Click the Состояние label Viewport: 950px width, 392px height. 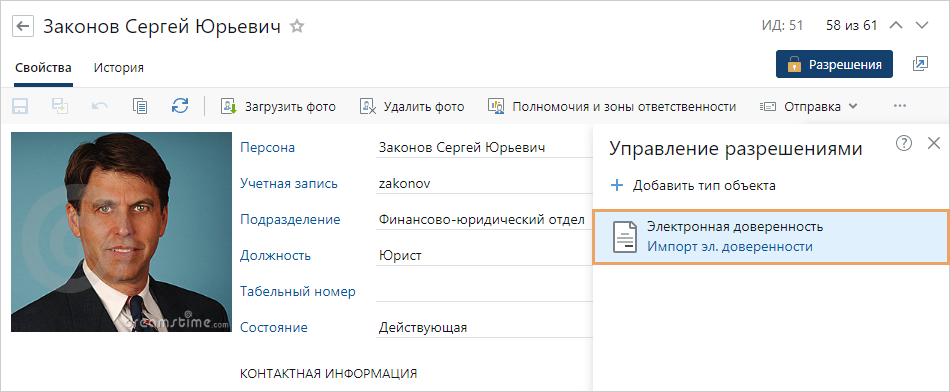click(274, 327)
